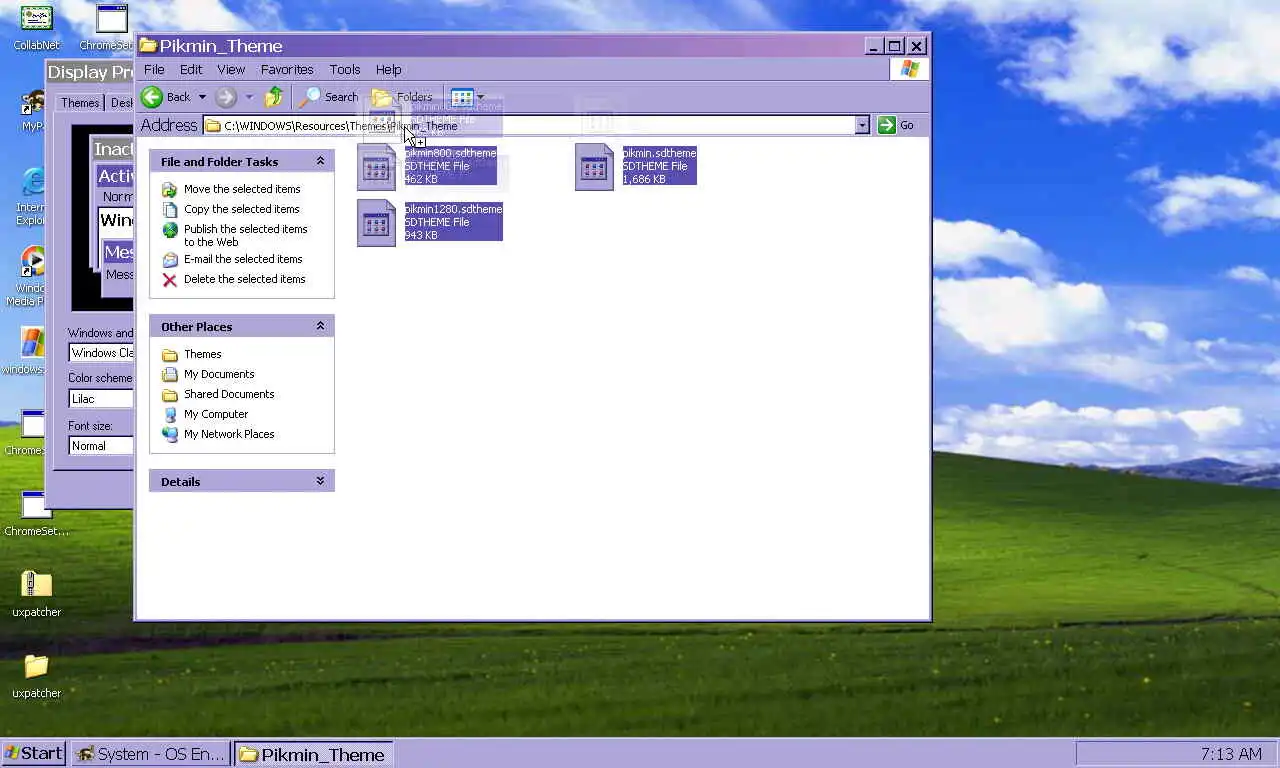
Task: Expand the address bar dropdown arrow
Action: pyautogui.click(x=862, y=125)
